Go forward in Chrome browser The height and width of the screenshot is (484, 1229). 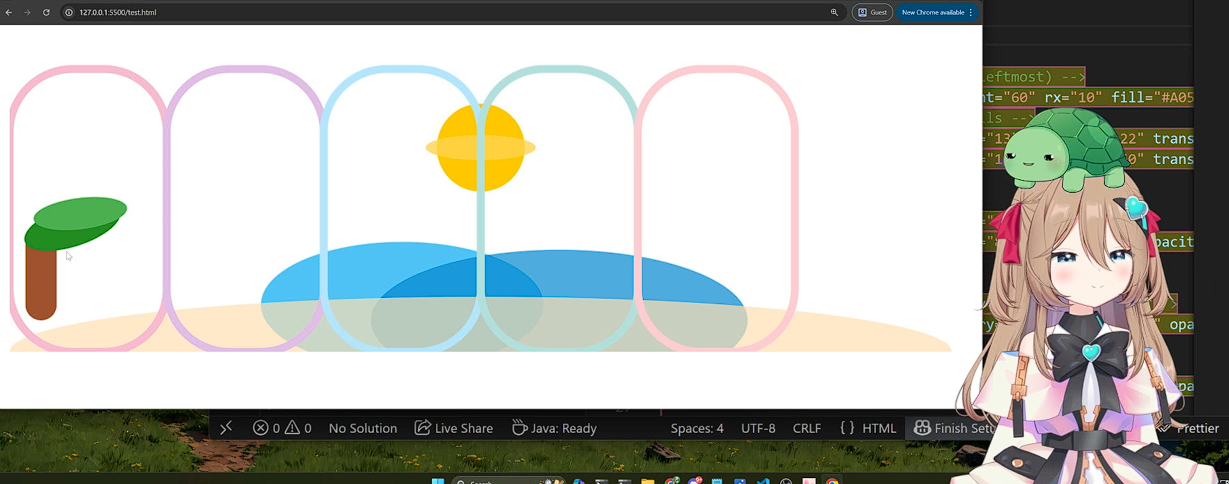pos(27,12)
